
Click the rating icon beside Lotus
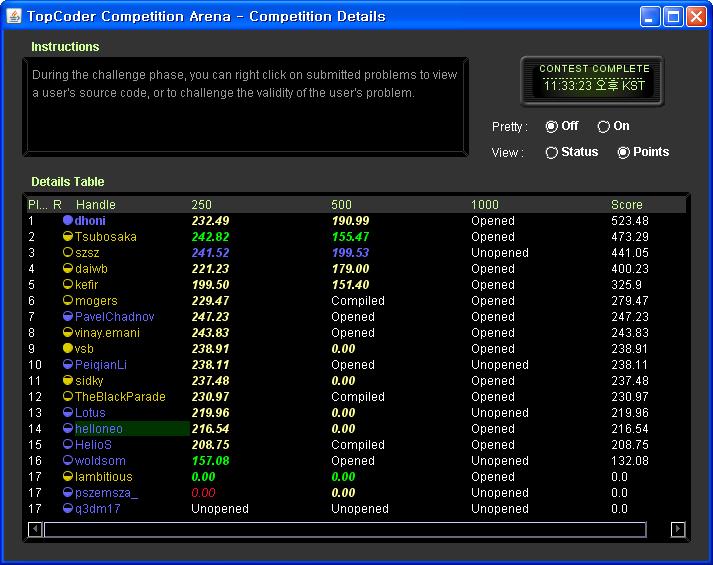click(68, 412)
